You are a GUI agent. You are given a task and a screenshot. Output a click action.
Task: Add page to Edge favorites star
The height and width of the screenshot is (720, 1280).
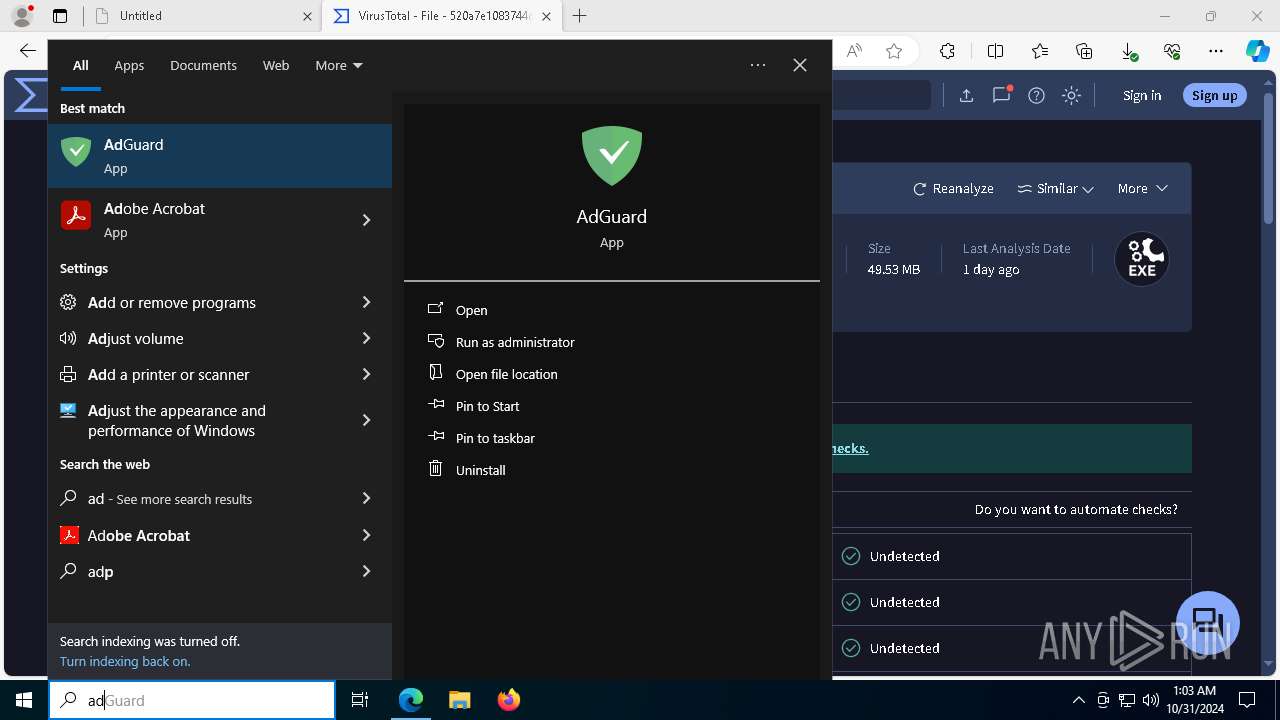point(894,51)
